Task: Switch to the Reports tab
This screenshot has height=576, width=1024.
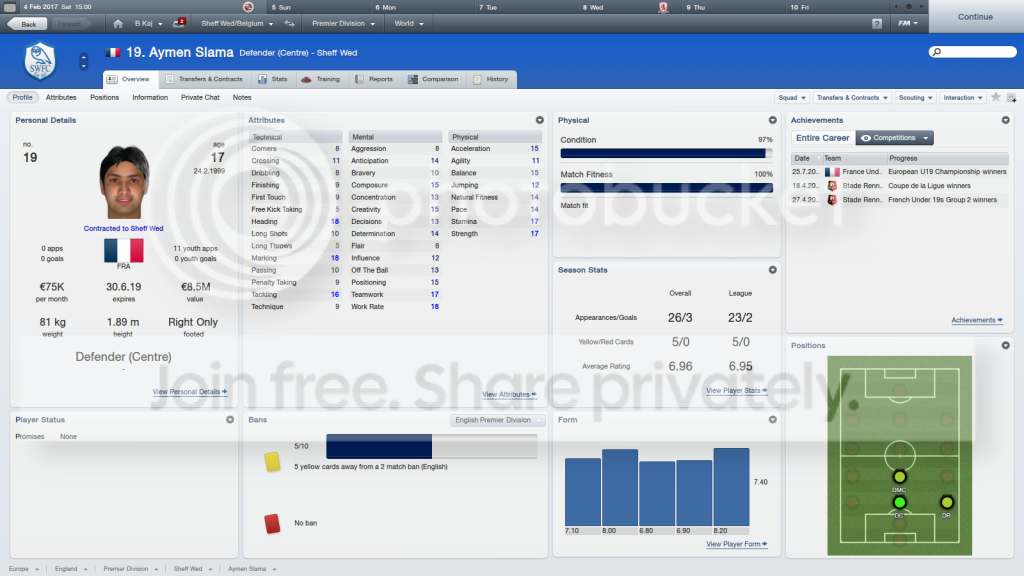Action: (374, 79)
